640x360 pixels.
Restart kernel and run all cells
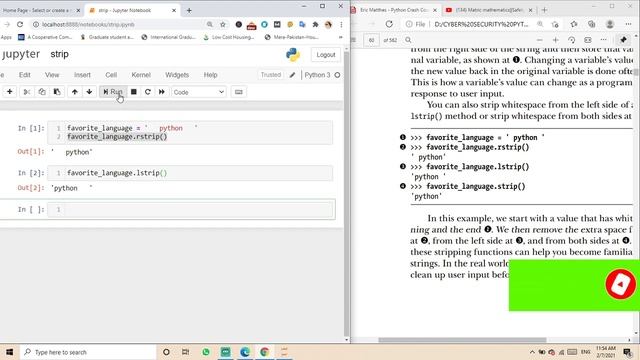[x=162, y=92]
